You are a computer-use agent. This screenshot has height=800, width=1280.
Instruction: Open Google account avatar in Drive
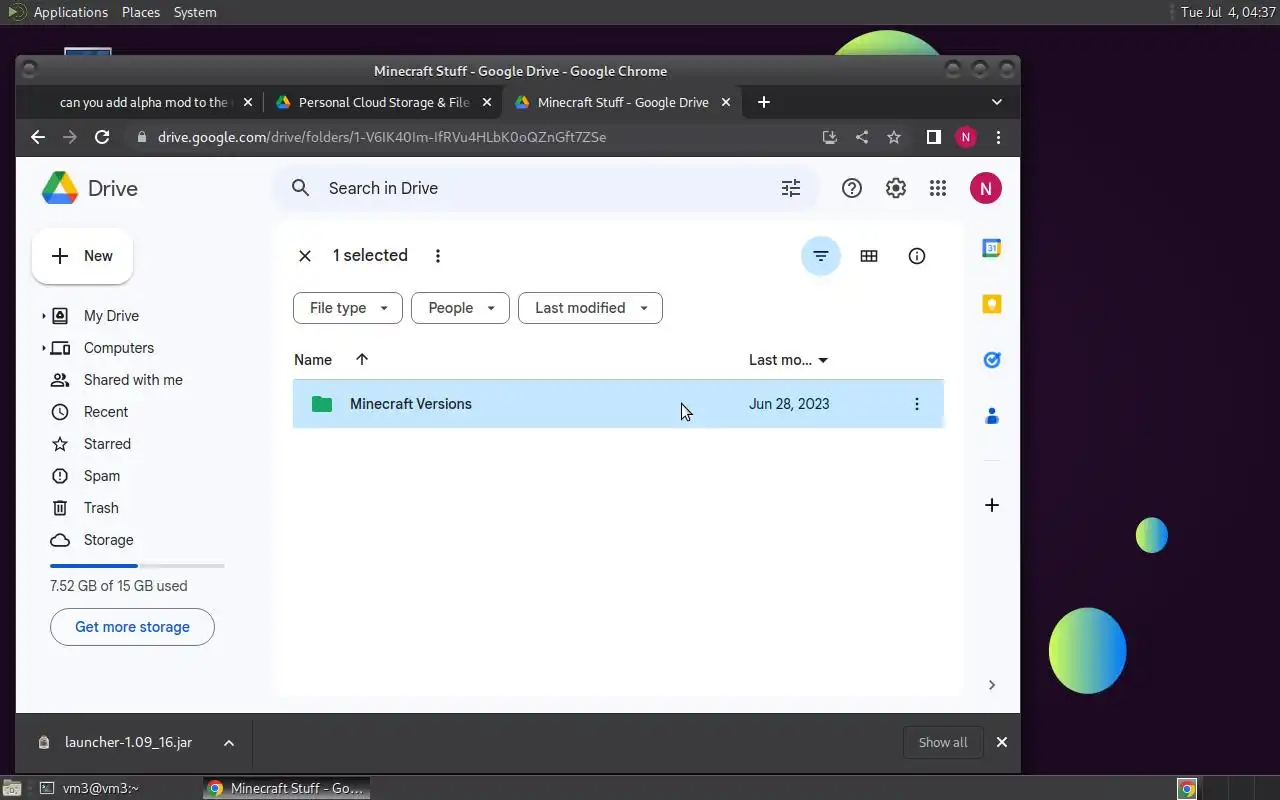986,188
